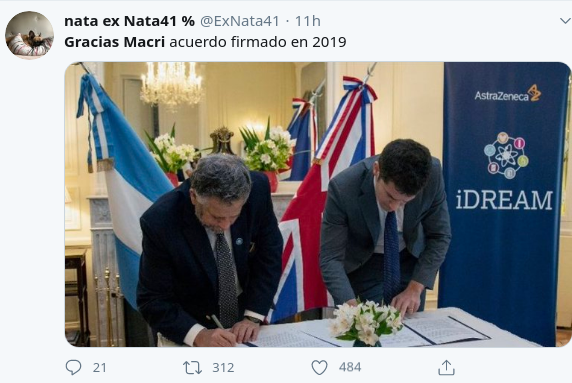Screen dimensions: 572x383
Task: Visit the display name nata ex Nata41 %
Action: [130, 21]
